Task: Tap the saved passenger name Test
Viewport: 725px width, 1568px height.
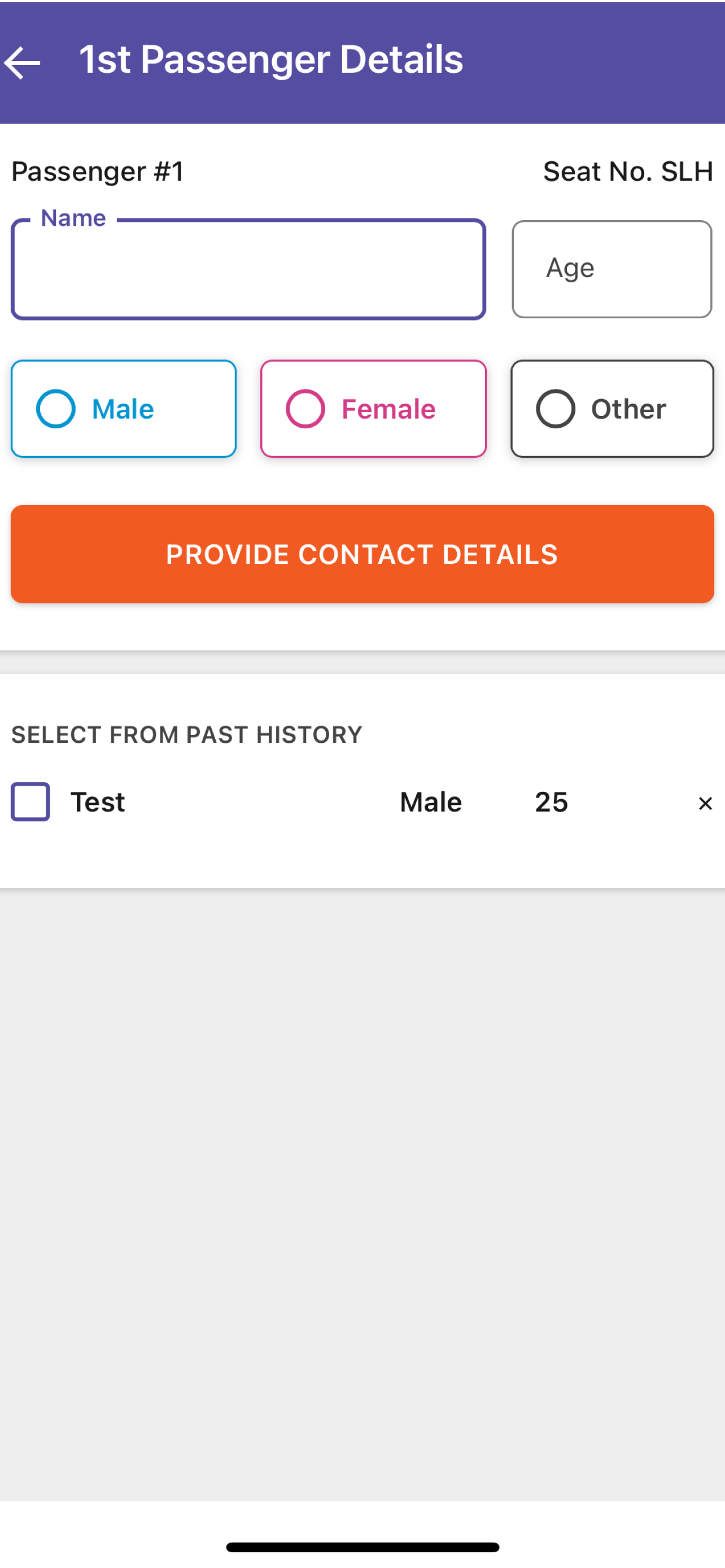Action: (x=98, y=802)
